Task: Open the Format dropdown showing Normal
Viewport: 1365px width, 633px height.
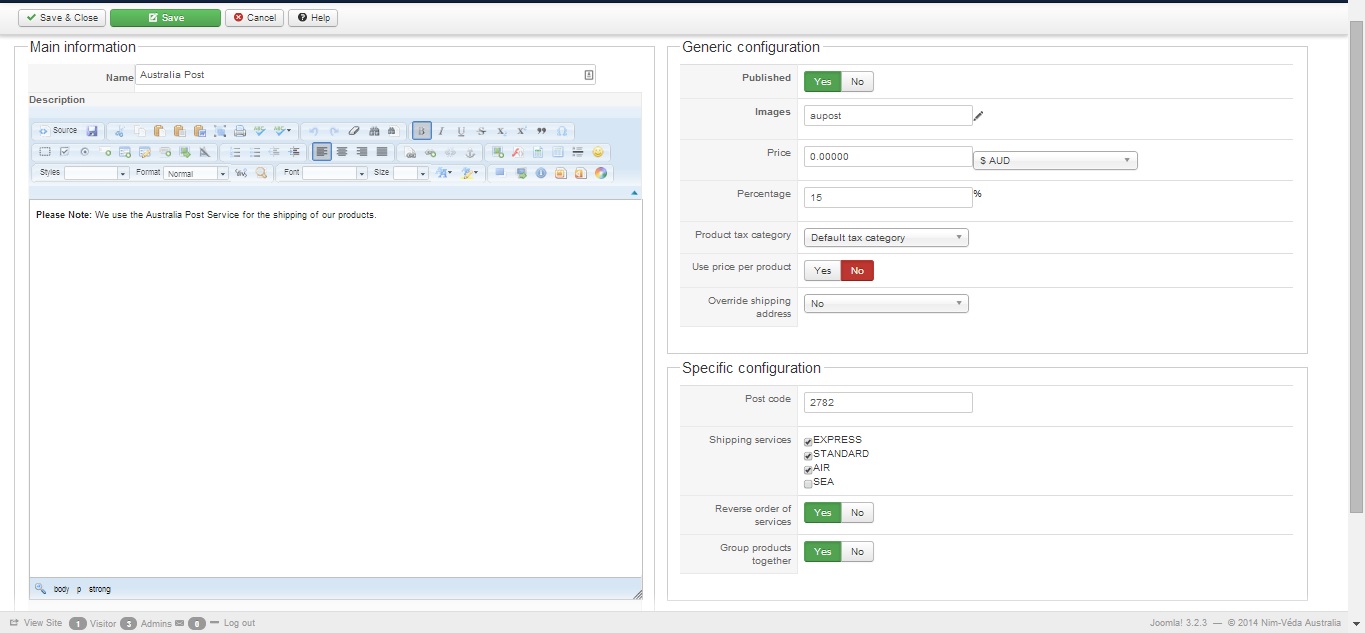Action: click(x=196, y=173)
